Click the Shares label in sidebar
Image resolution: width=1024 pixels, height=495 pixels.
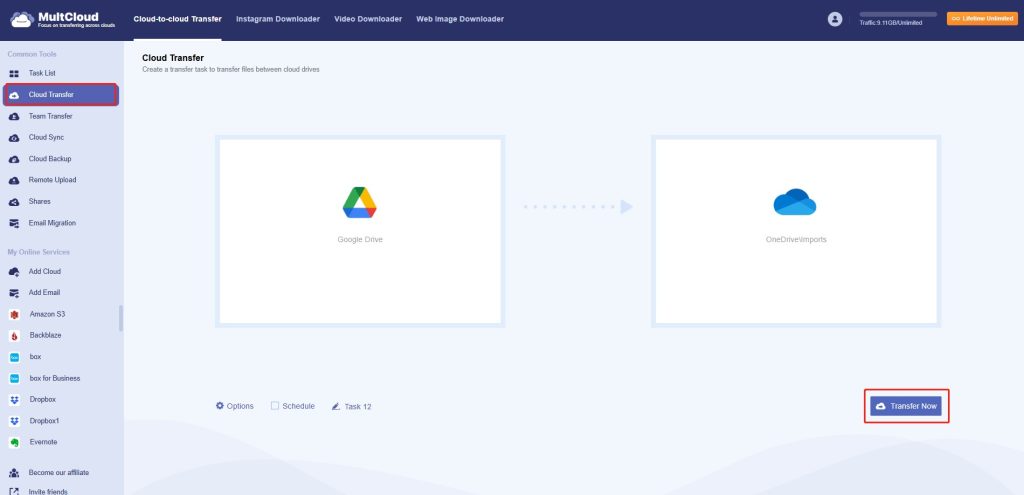pyautogui.click(x=39, y=202)
